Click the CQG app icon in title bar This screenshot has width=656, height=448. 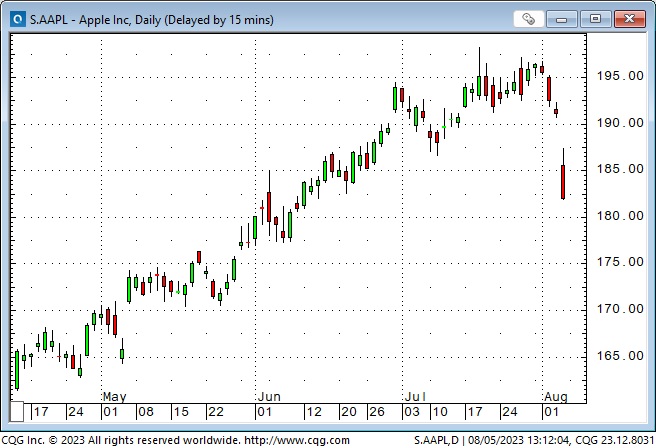pyautogui.click(x=18, y=19)
